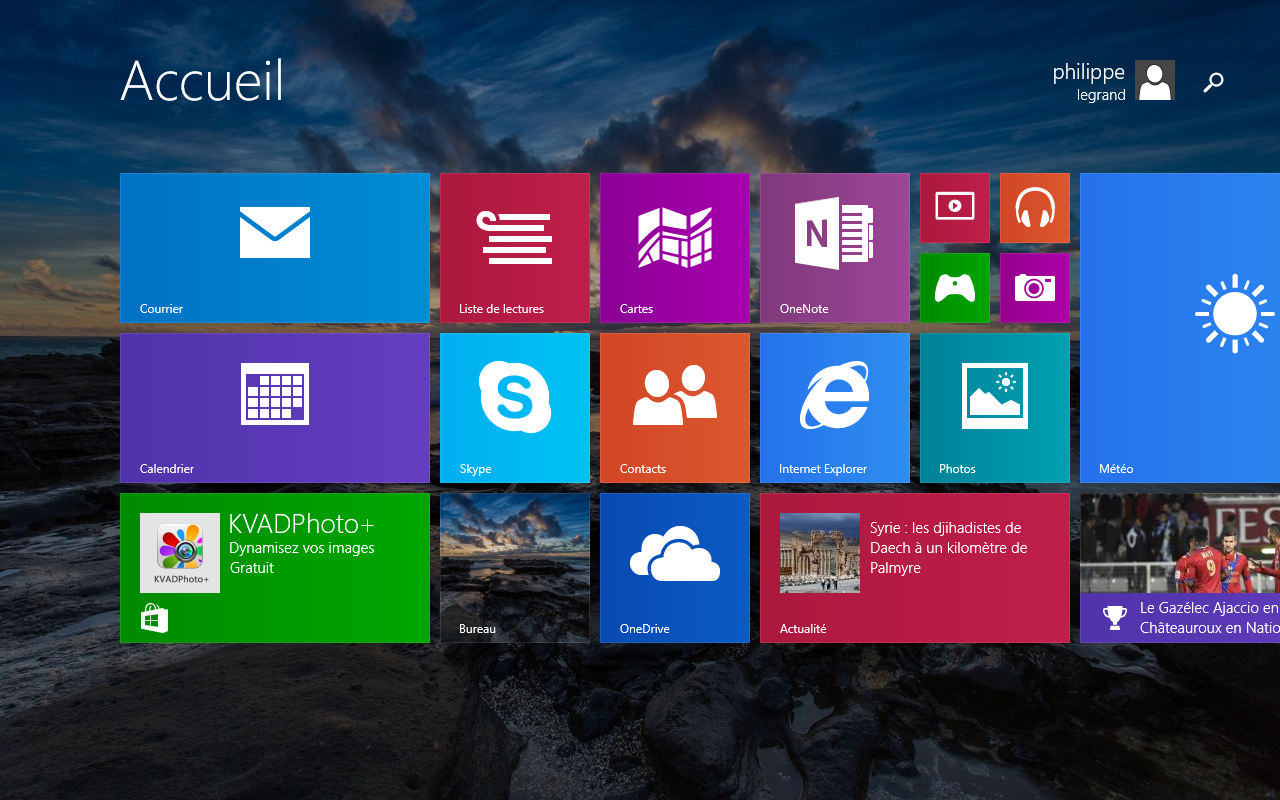Open the Liste de lectures tile
Viewport: 1280px width, 800px height.
click(x=515, y=248)
